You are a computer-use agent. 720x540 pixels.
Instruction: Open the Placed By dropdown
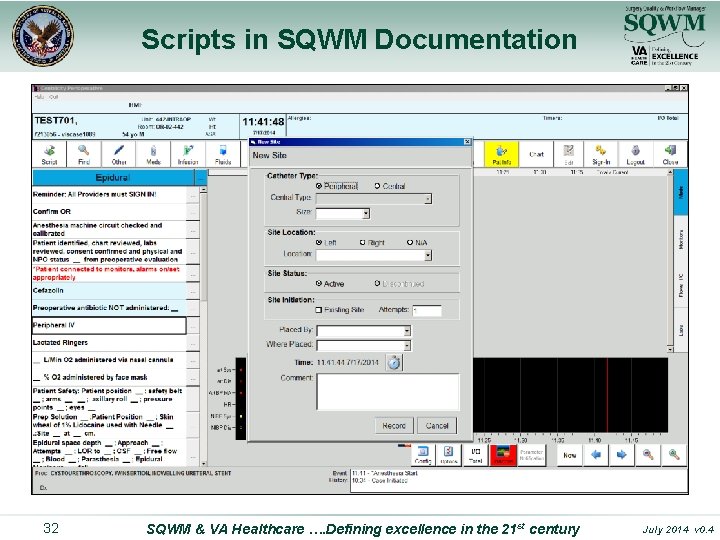[407, 331]
